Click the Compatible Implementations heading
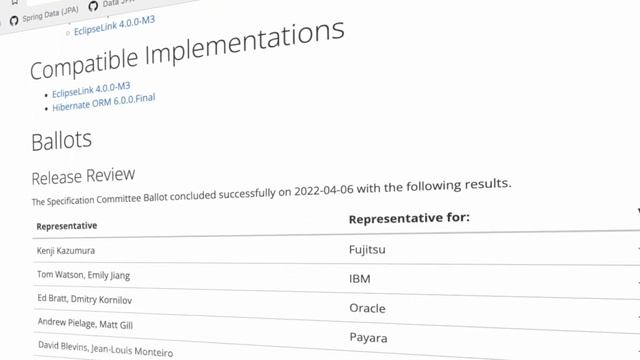The width and height of the screenshot is (640, 360). tap(187, 50)
